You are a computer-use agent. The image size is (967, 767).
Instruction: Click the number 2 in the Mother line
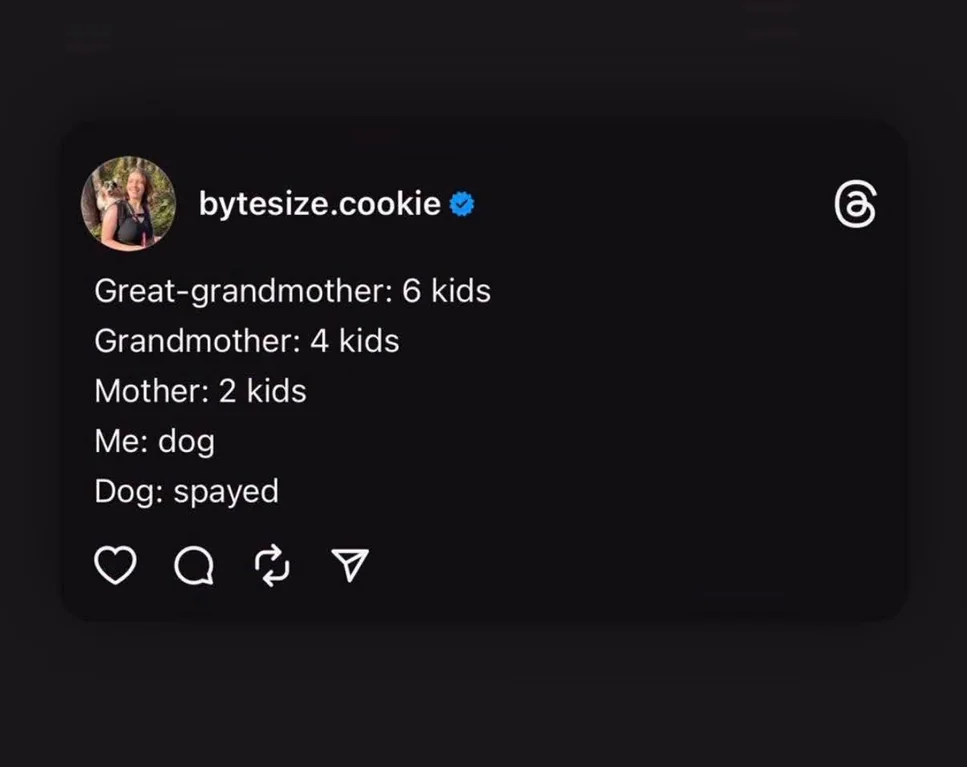click(227, 391)
